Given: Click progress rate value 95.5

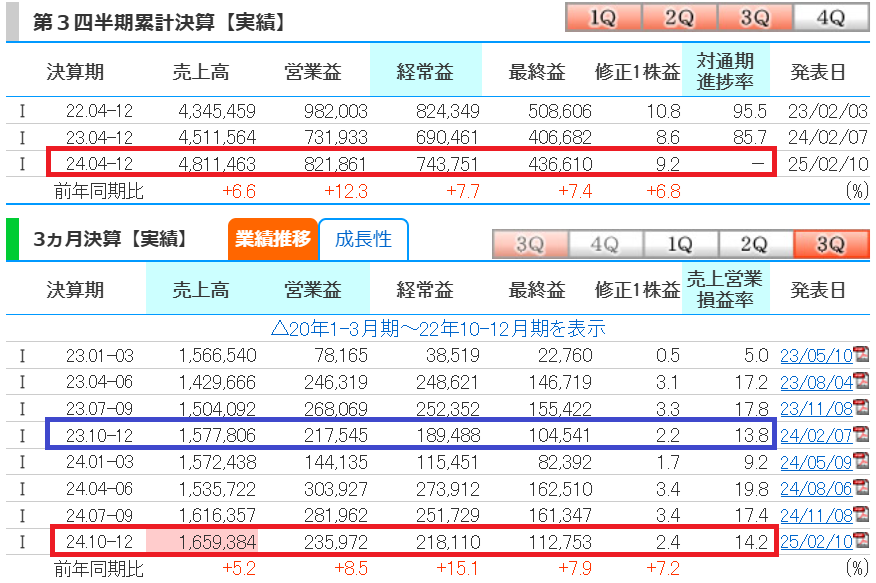Looking at the screenshot, I should 750,111.
